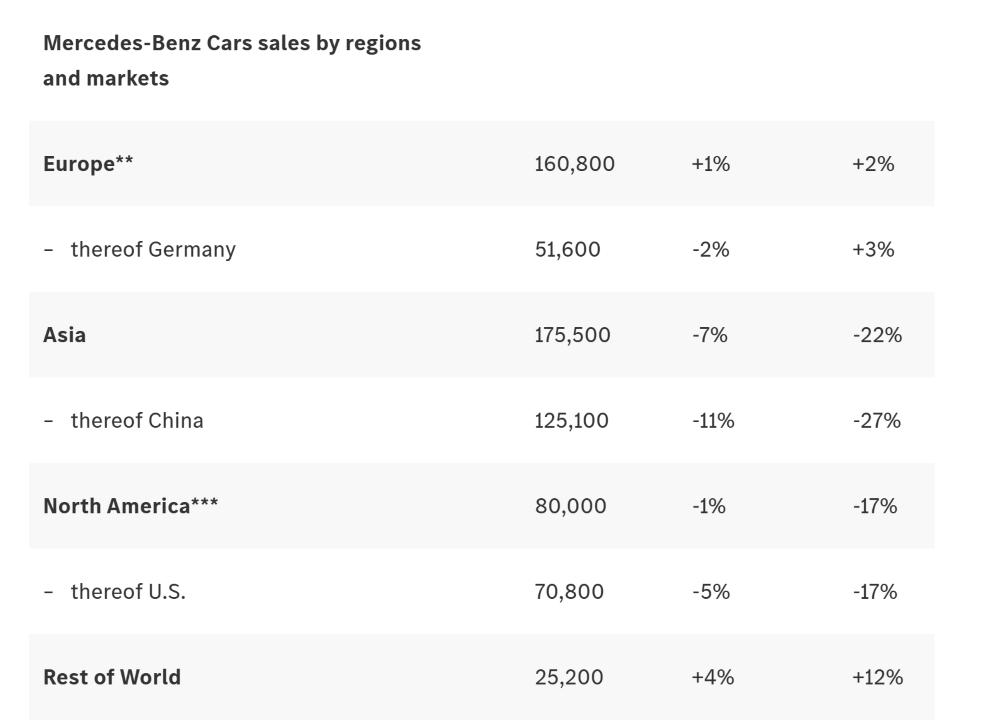
Task: Select the thereof China row label
Action: [x=136, y=420]
